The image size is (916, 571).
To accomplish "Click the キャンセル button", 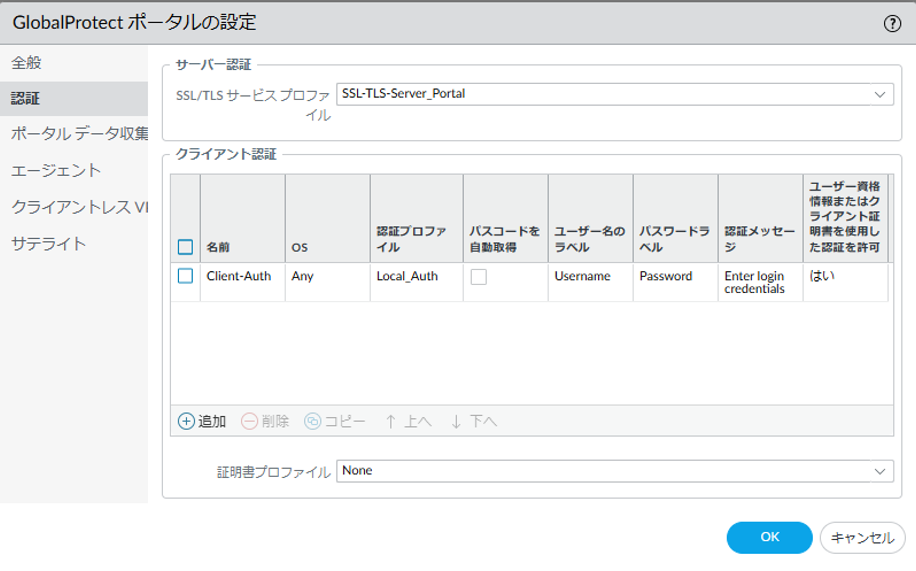I will (862, 537).
